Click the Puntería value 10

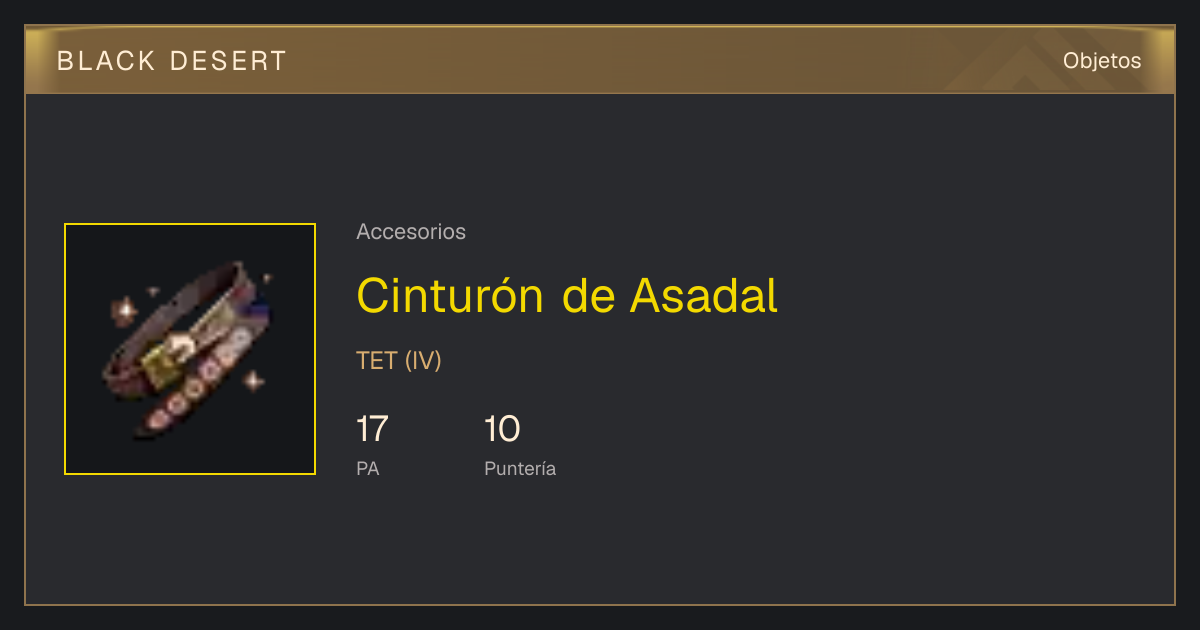[x=502, y=429]
